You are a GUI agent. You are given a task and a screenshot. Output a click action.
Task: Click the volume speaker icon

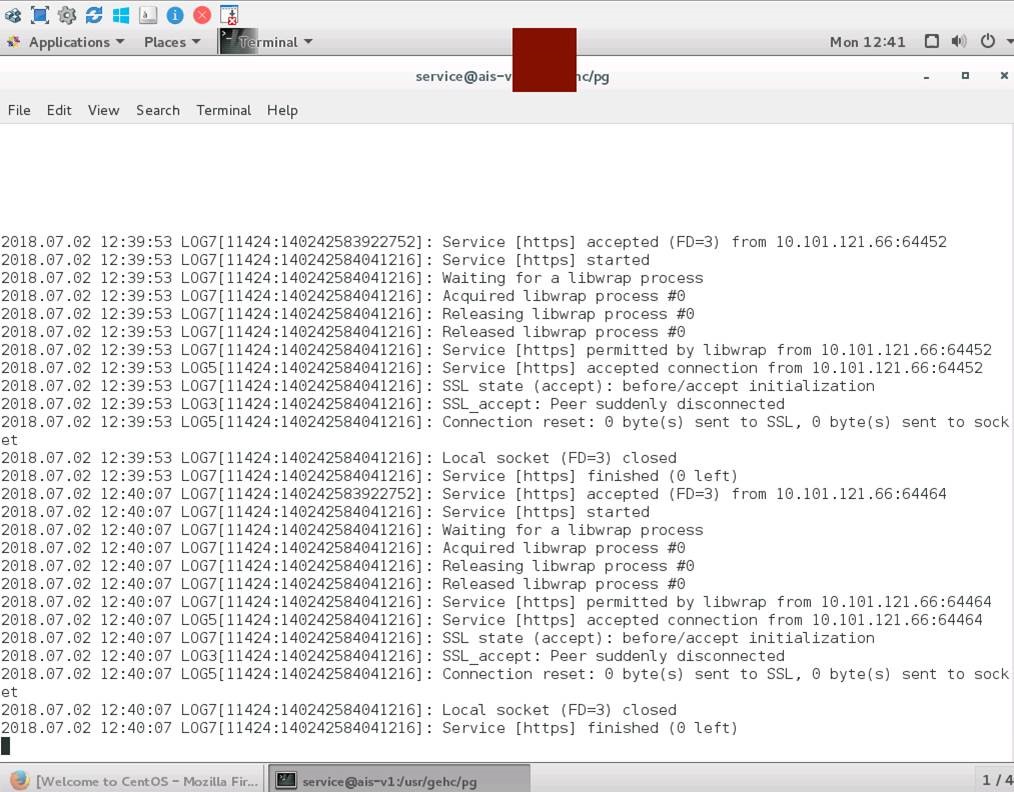click(959, 42)
